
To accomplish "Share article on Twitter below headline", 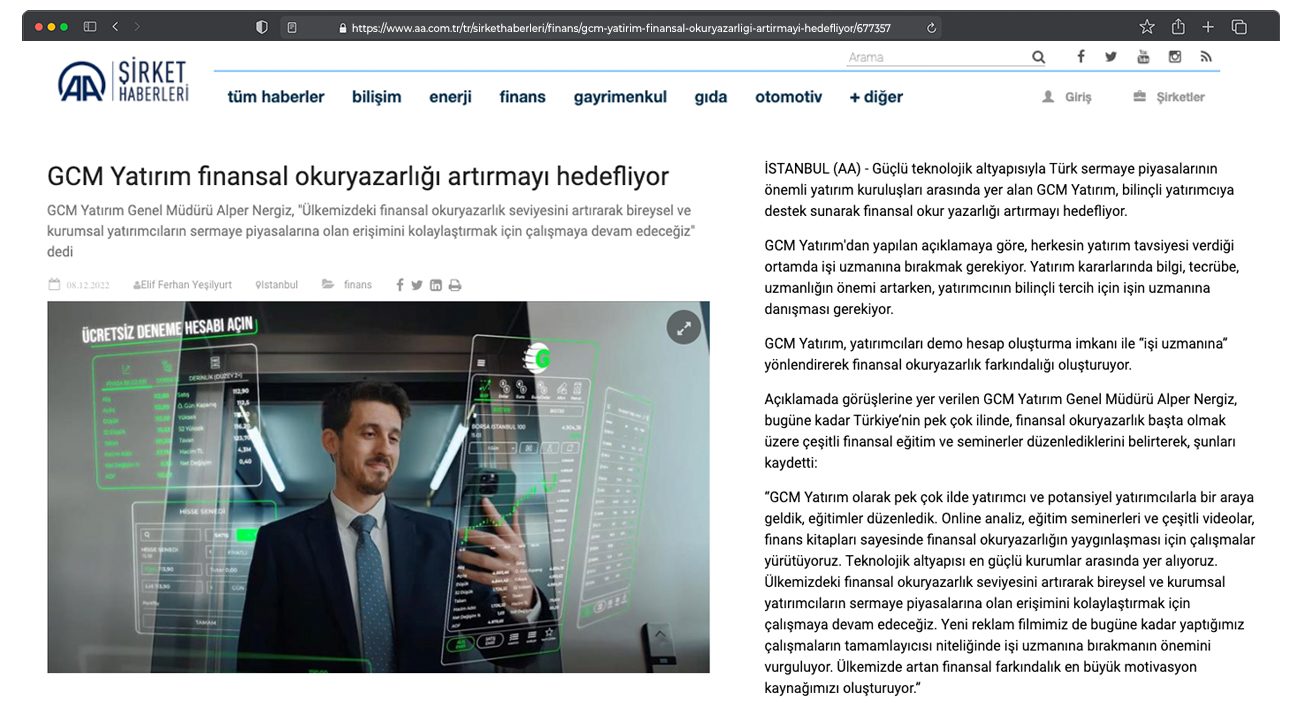I will pyautogui.click(x=417, y=285).
